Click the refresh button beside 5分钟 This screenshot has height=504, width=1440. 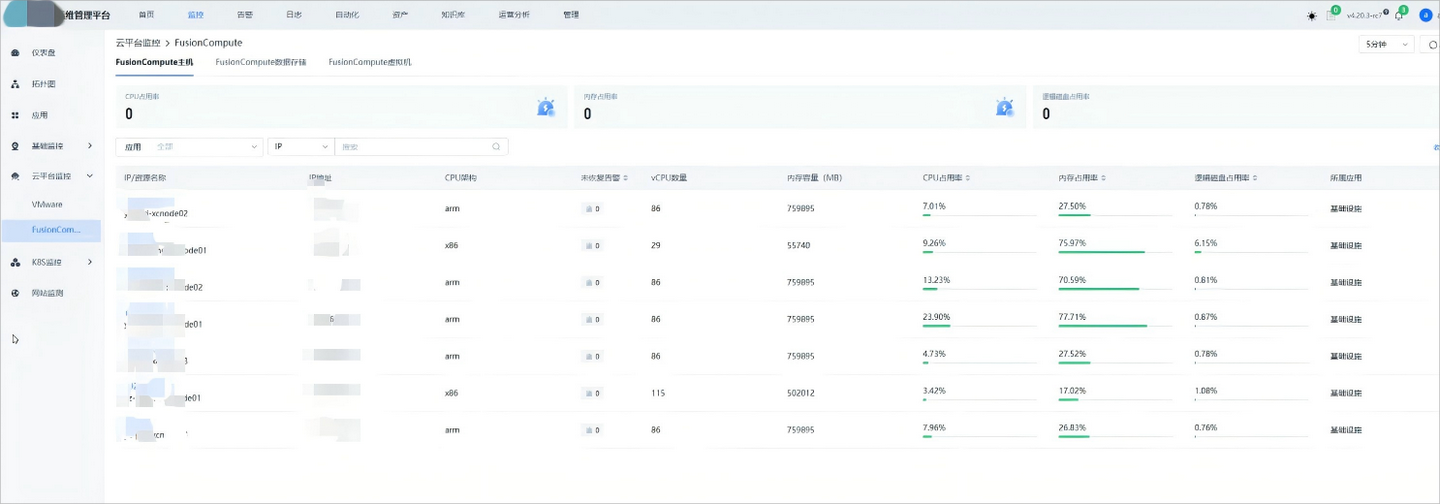(1432, 44)
